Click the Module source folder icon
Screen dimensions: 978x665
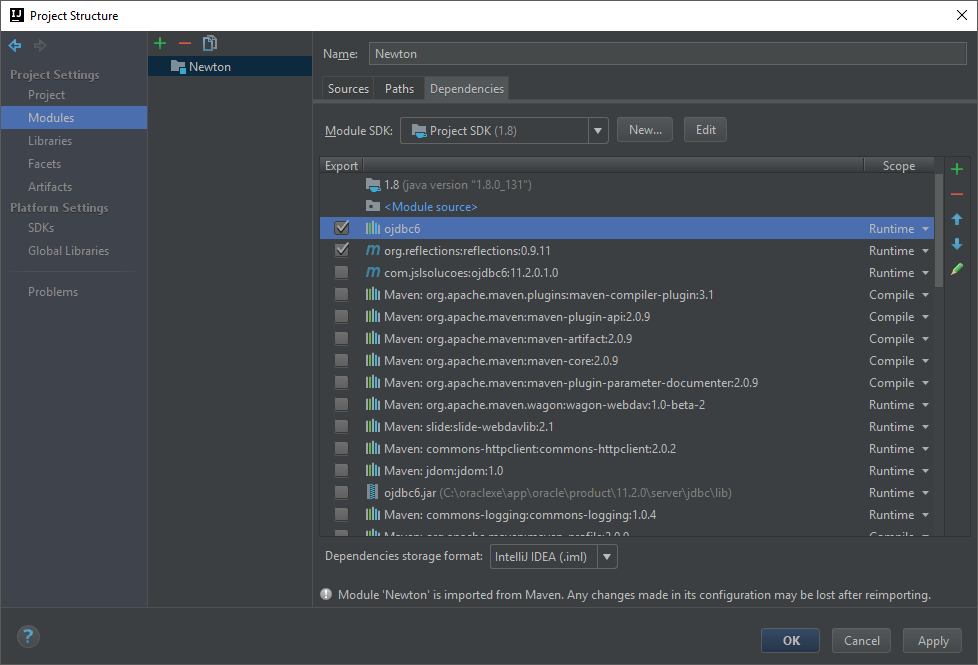click(x=373, y=206)
